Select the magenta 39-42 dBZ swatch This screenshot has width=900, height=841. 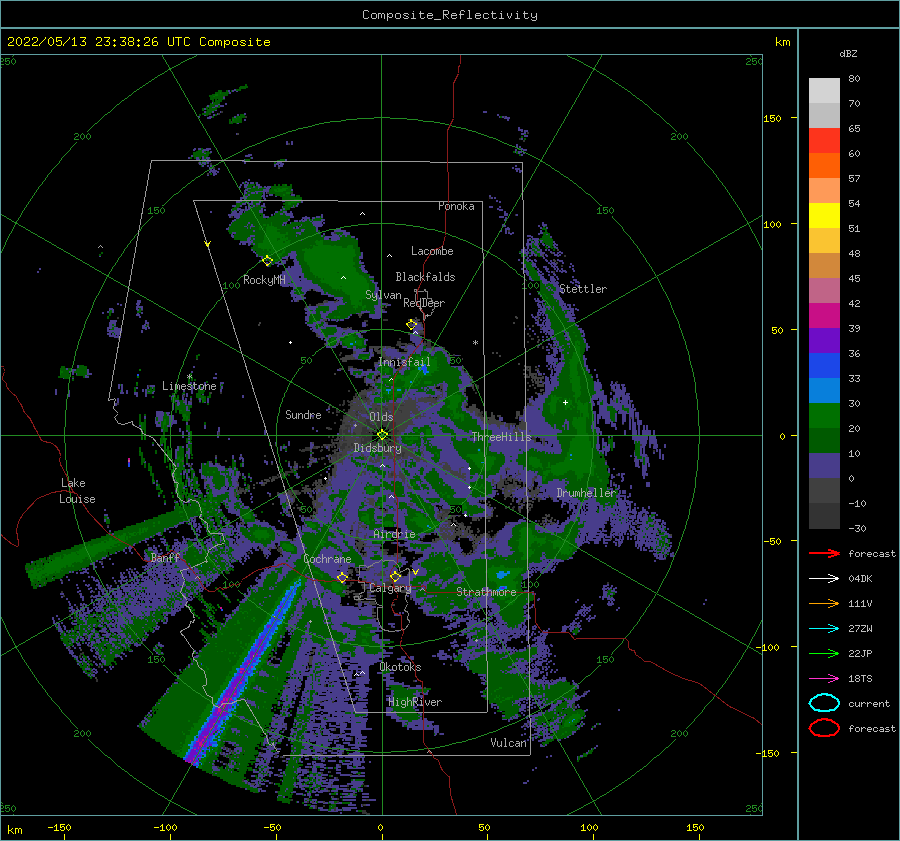(824, 316)
